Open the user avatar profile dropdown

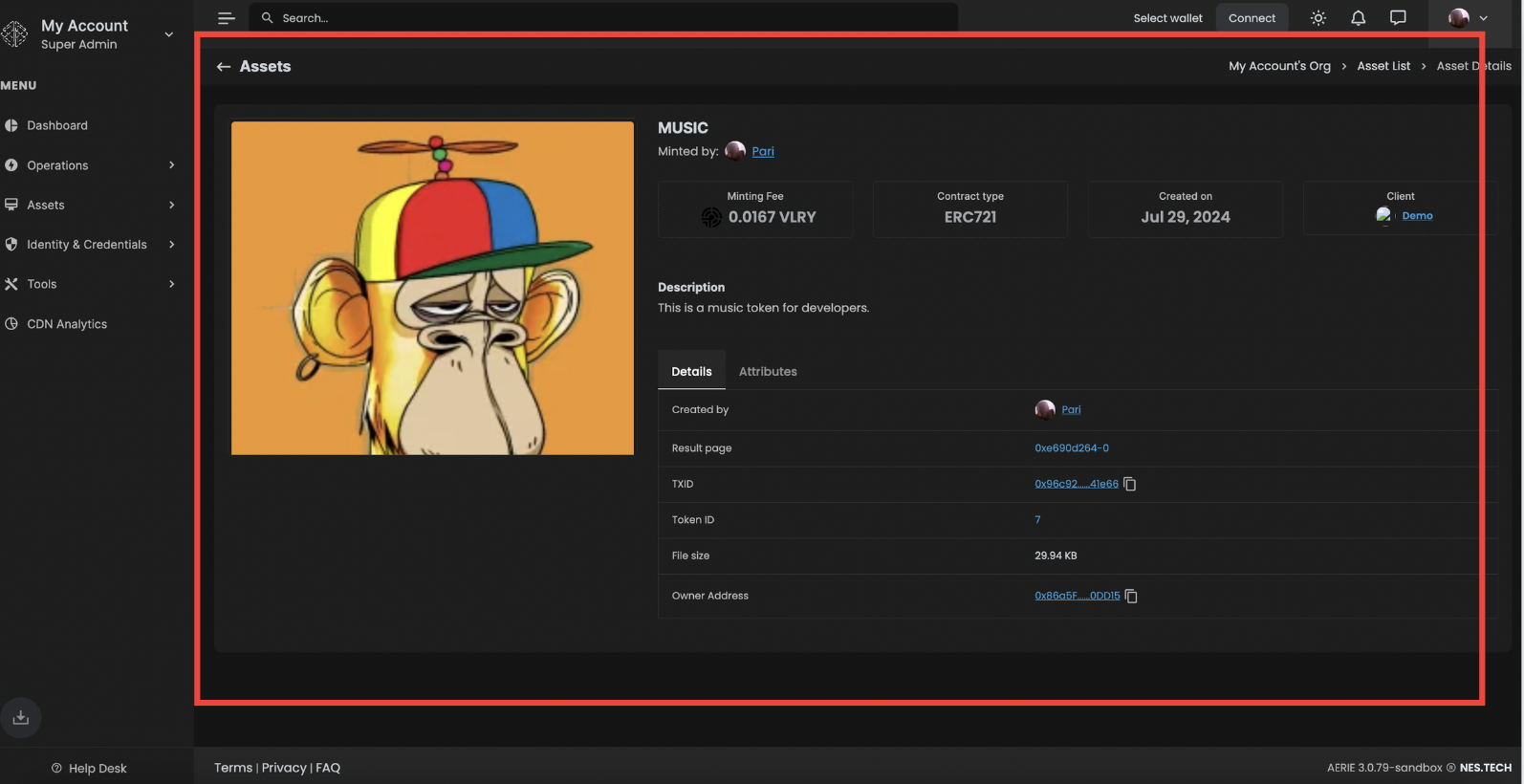pyautogui.click(x=1468, y=18)
